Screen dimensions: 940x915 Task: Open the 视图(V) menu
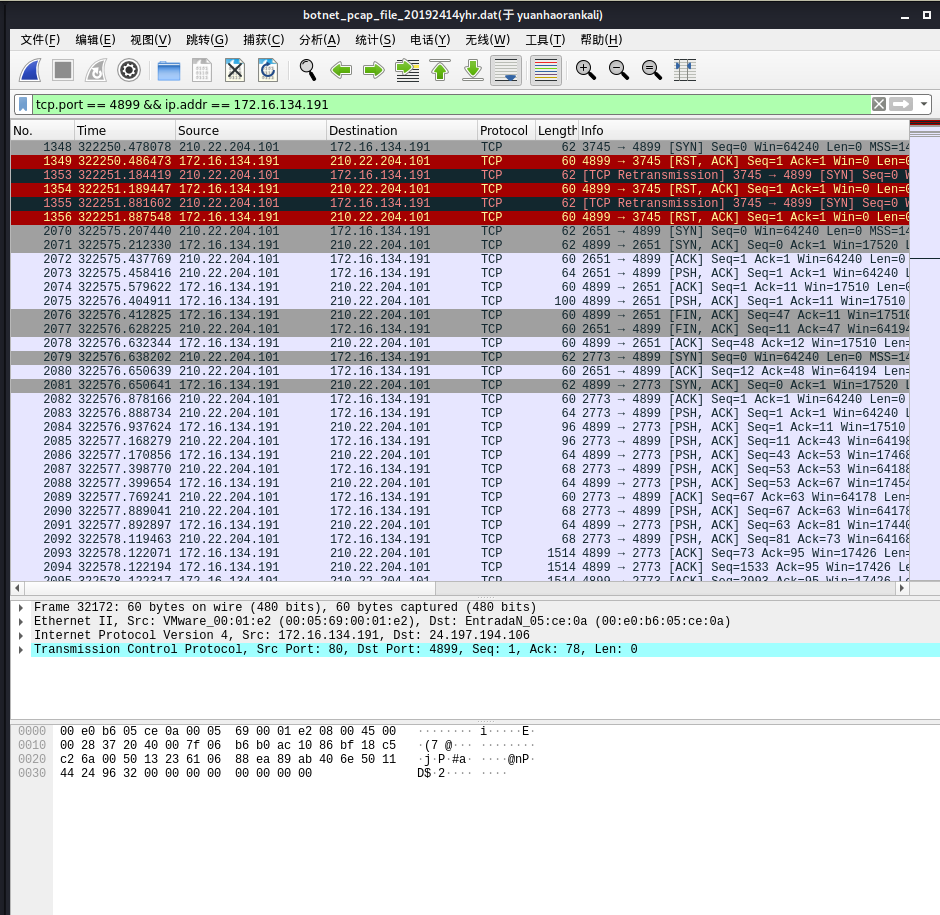150,40
